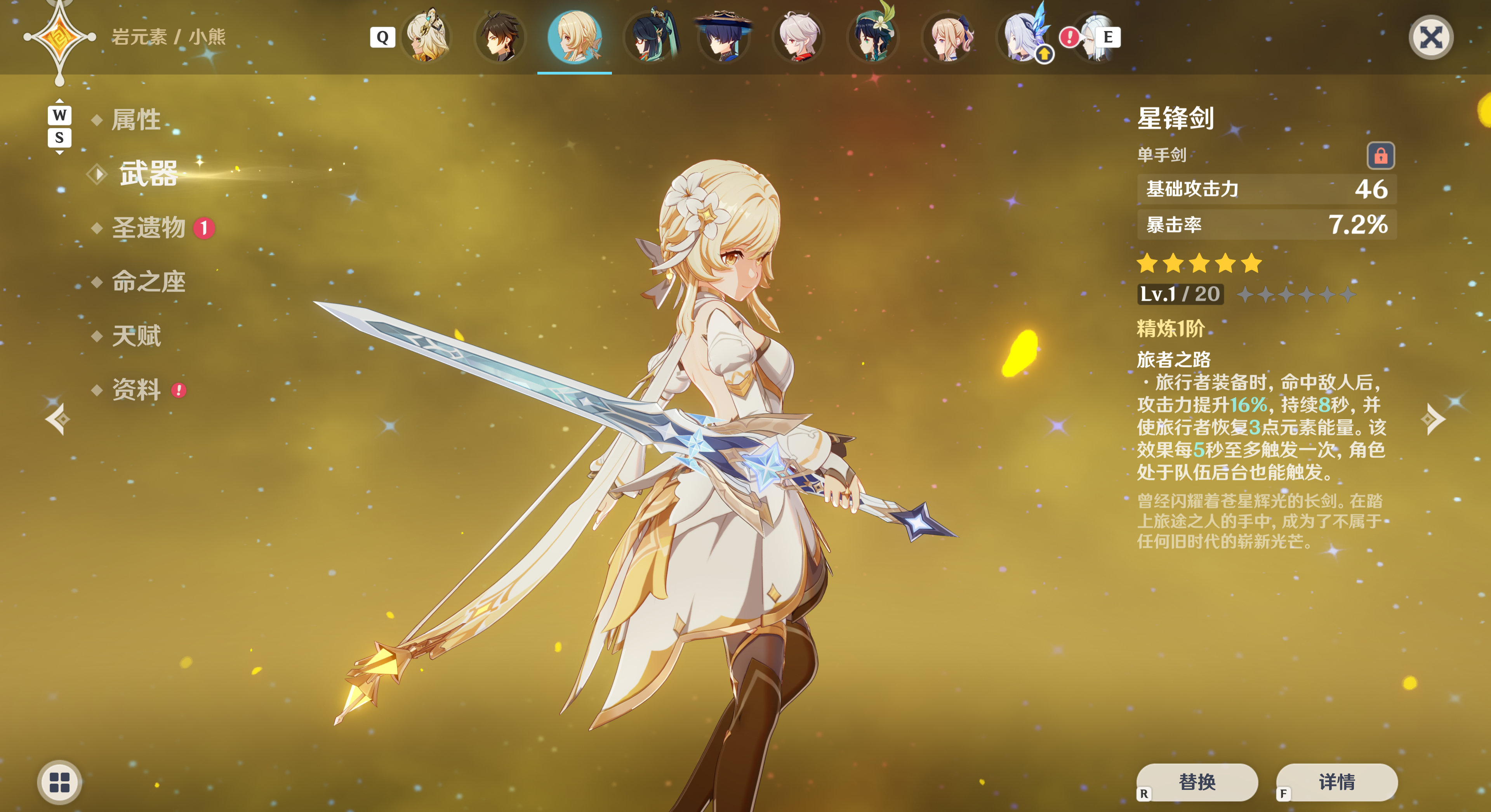Select the first character portrait beside the Q key

[427, 36]
